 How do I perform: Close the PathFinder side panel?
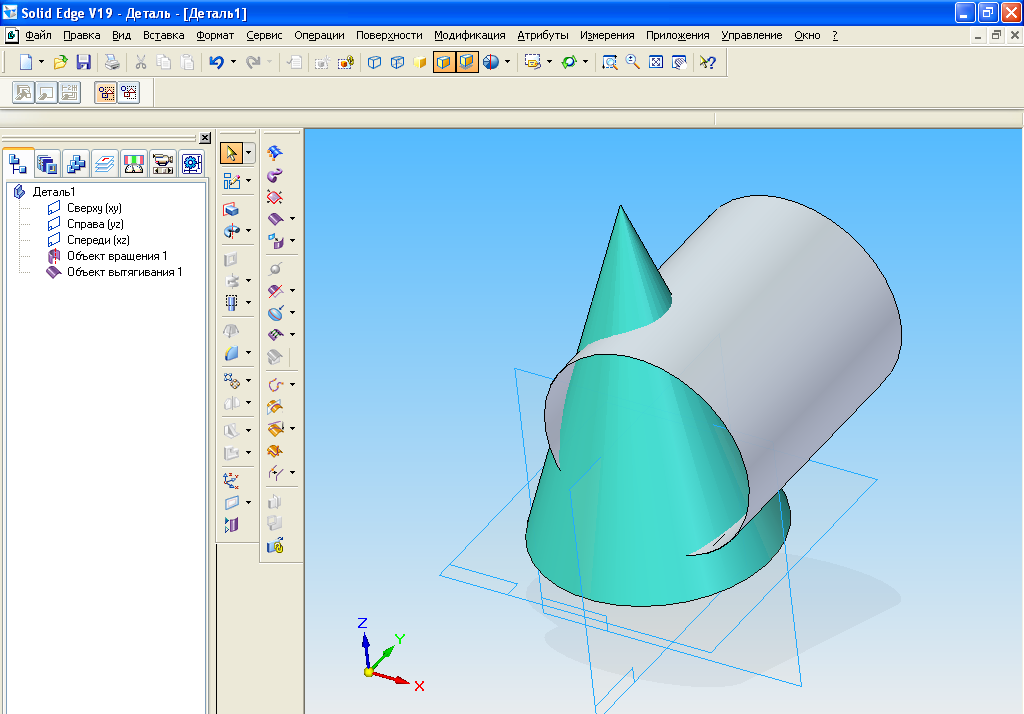[205, 138]
